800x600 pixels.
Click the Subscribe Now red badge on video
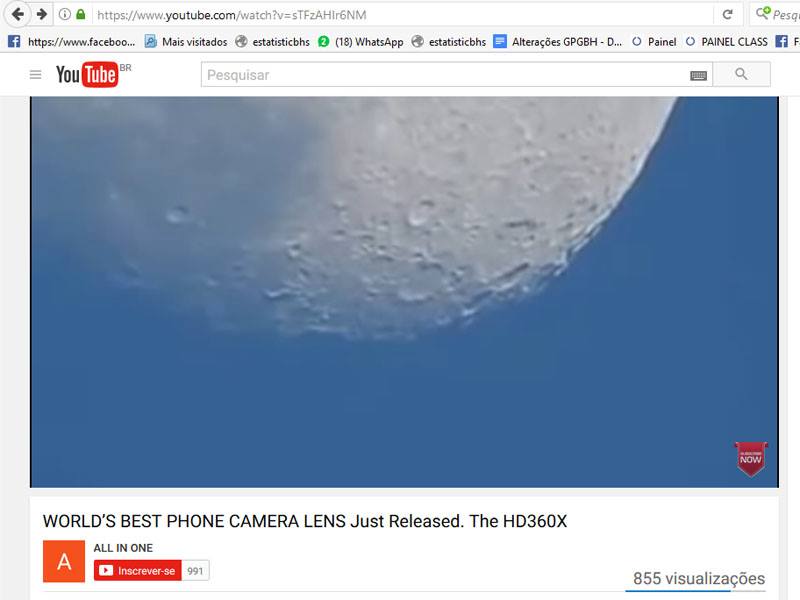tap(751, 458)
